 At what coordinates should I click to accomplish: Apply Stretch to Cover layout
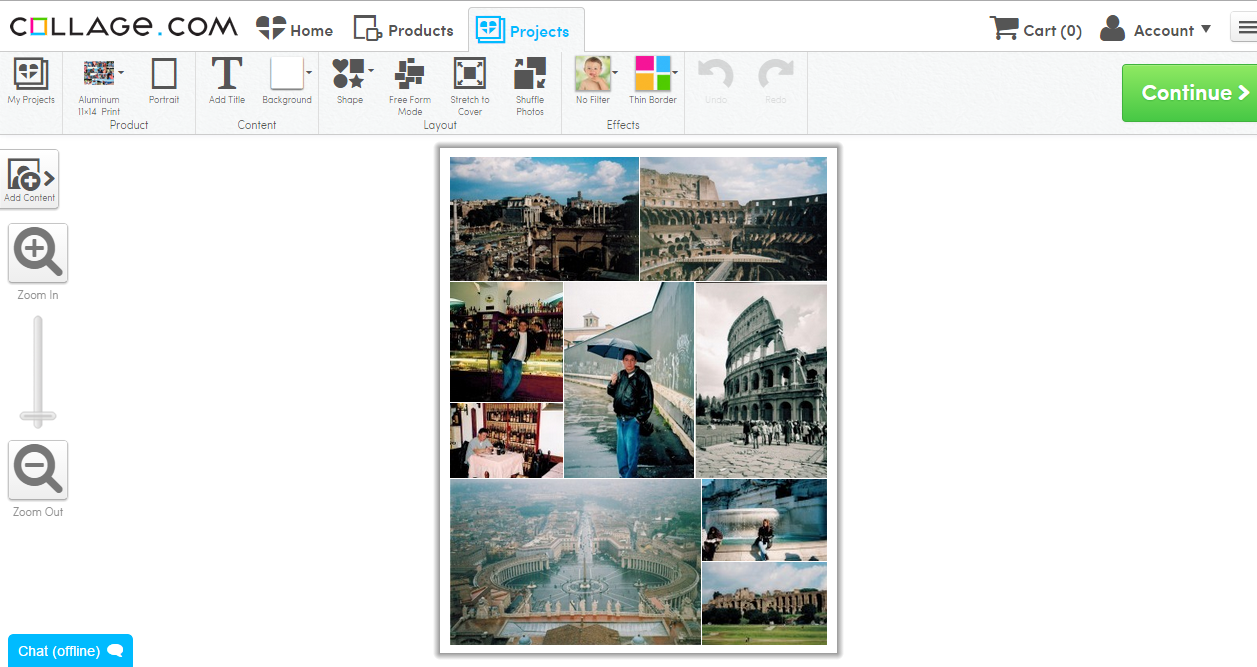pyautogui.click(x=470, y=86)
